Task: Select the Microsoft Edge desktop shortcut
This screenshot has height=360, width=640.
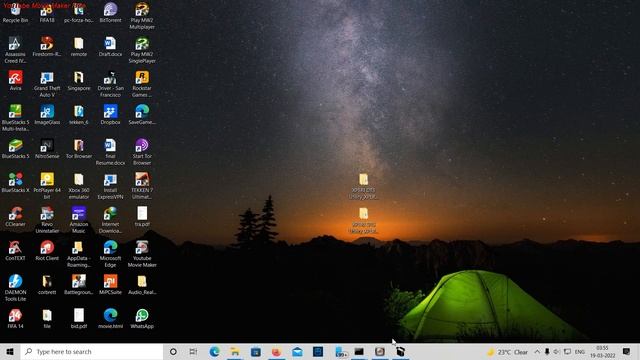Action: click(x=110, y=253)
